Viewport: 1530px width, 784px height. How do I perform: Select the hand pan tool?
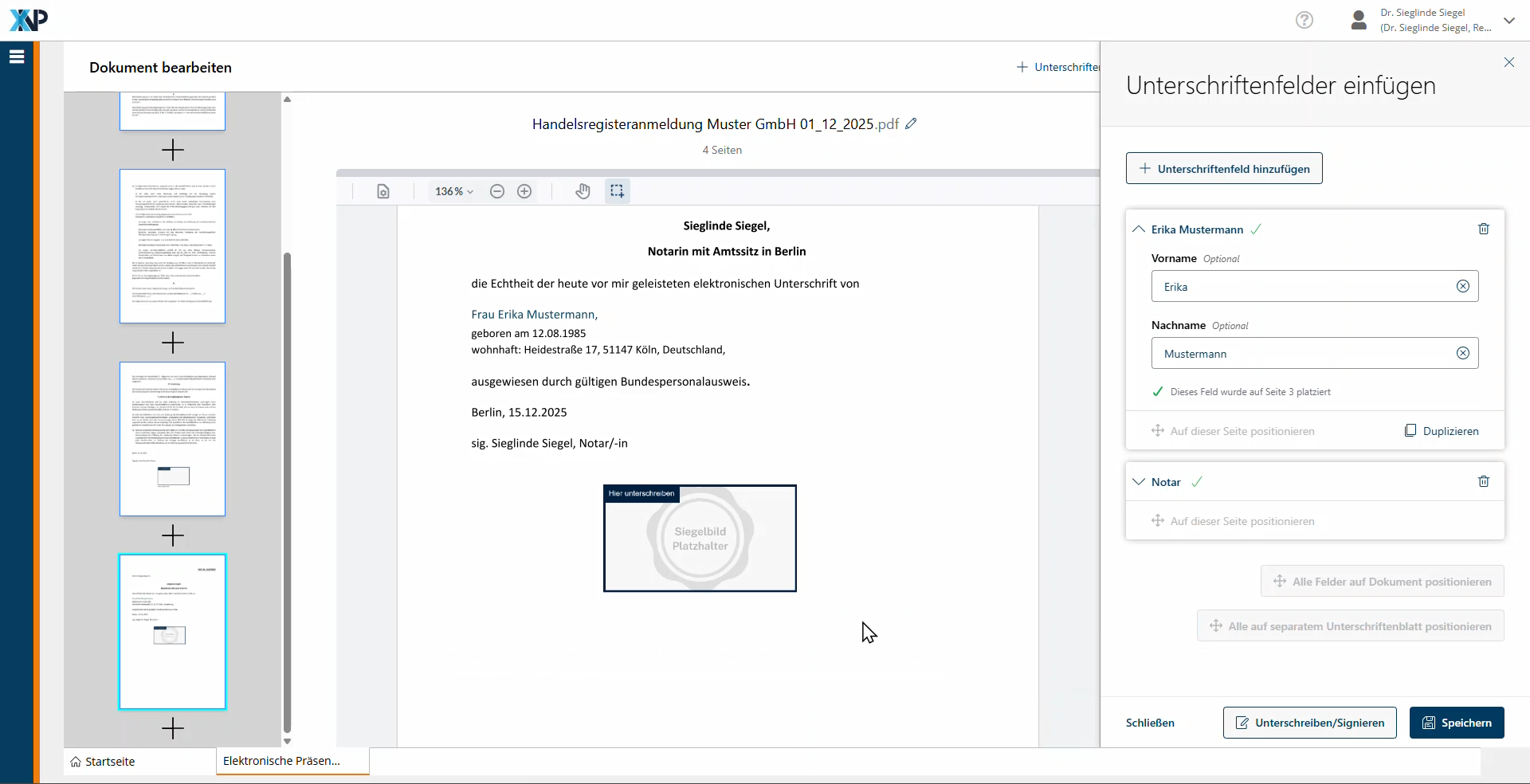point(583,191)
